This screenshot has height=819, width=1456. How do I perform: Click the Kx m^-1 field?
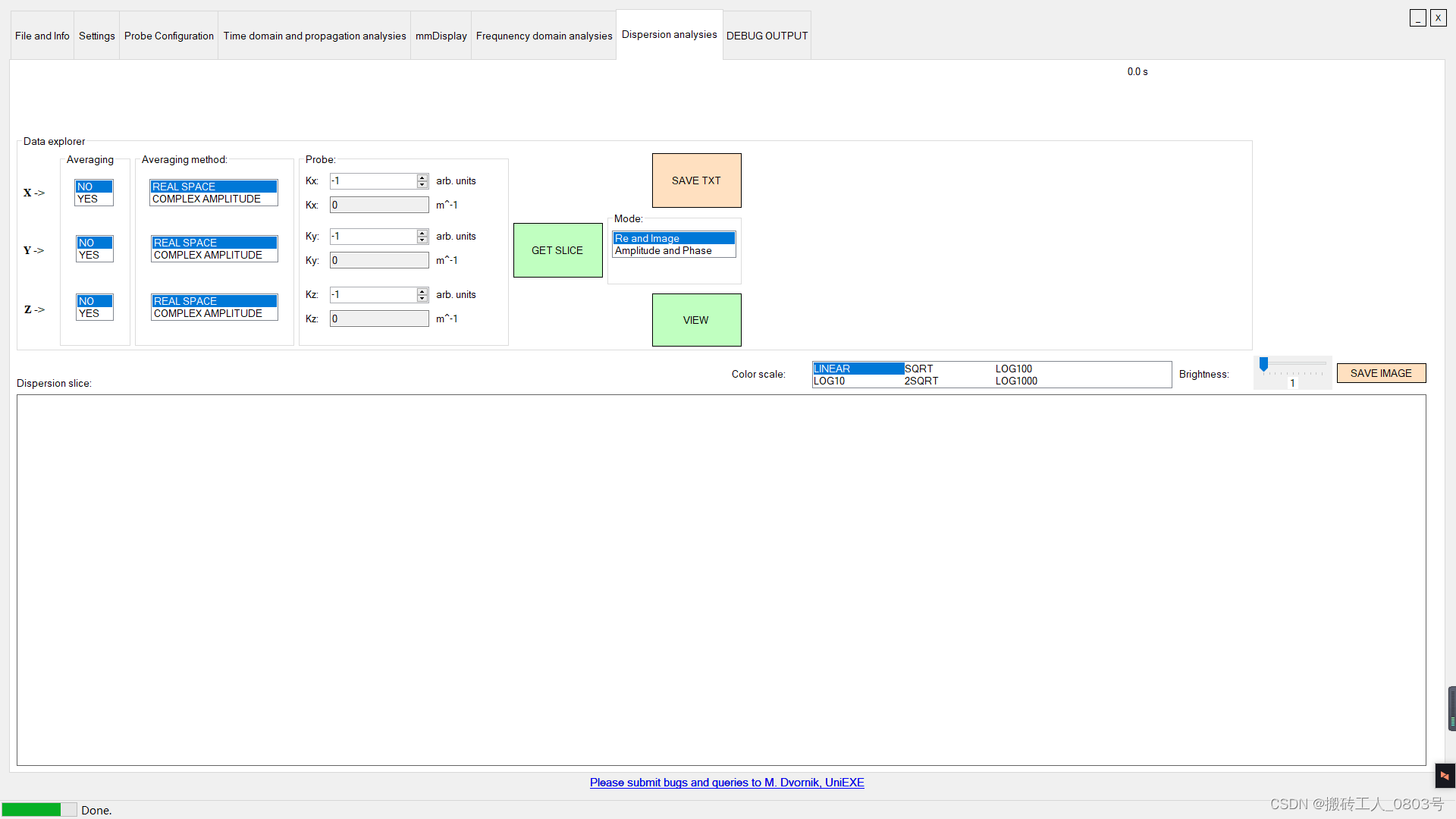pos(379,205)
